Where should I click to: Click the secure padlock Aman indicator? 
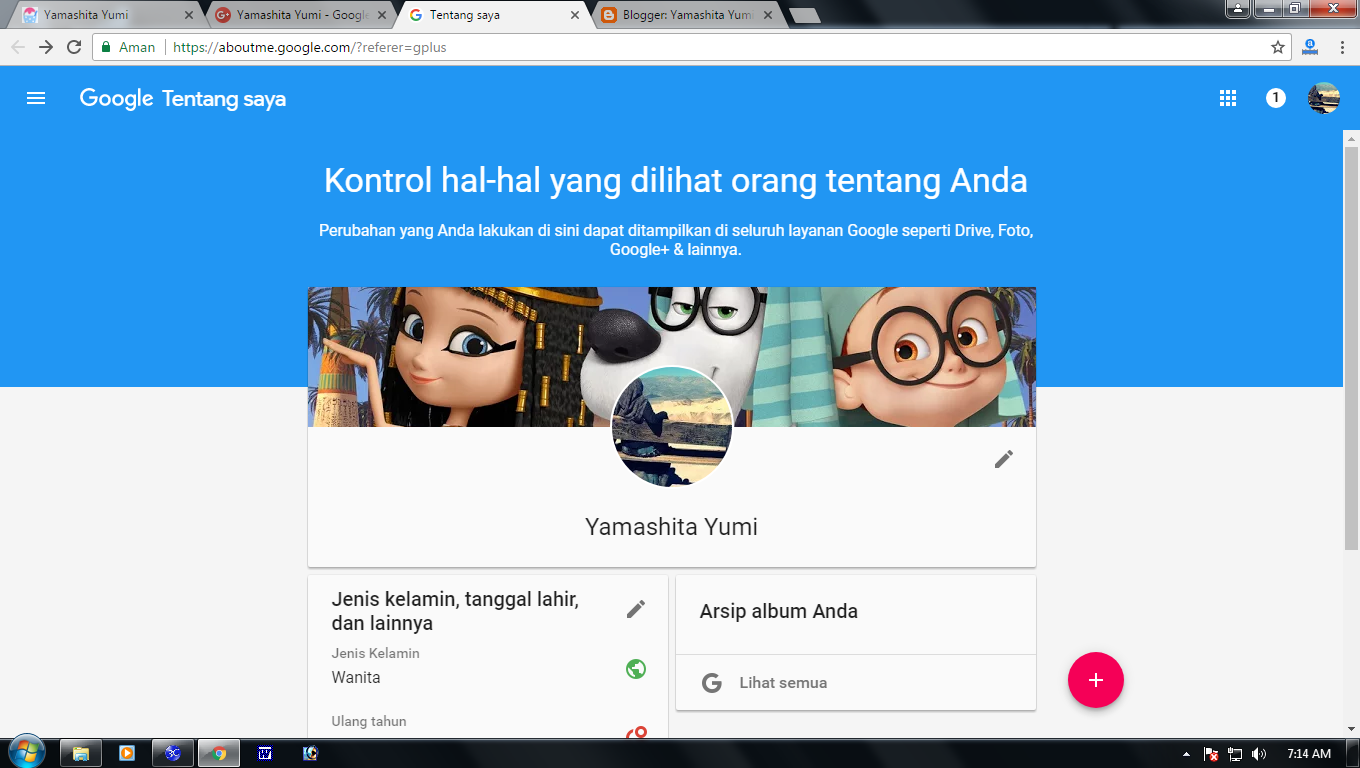[128, 47]
